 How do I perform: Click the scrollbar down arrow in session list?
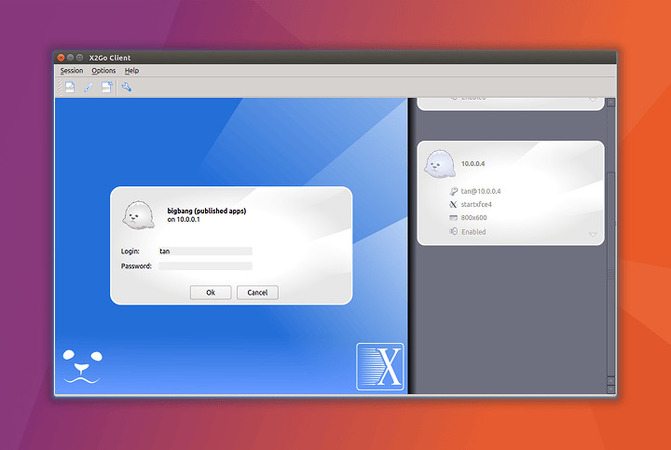point(611,389)
